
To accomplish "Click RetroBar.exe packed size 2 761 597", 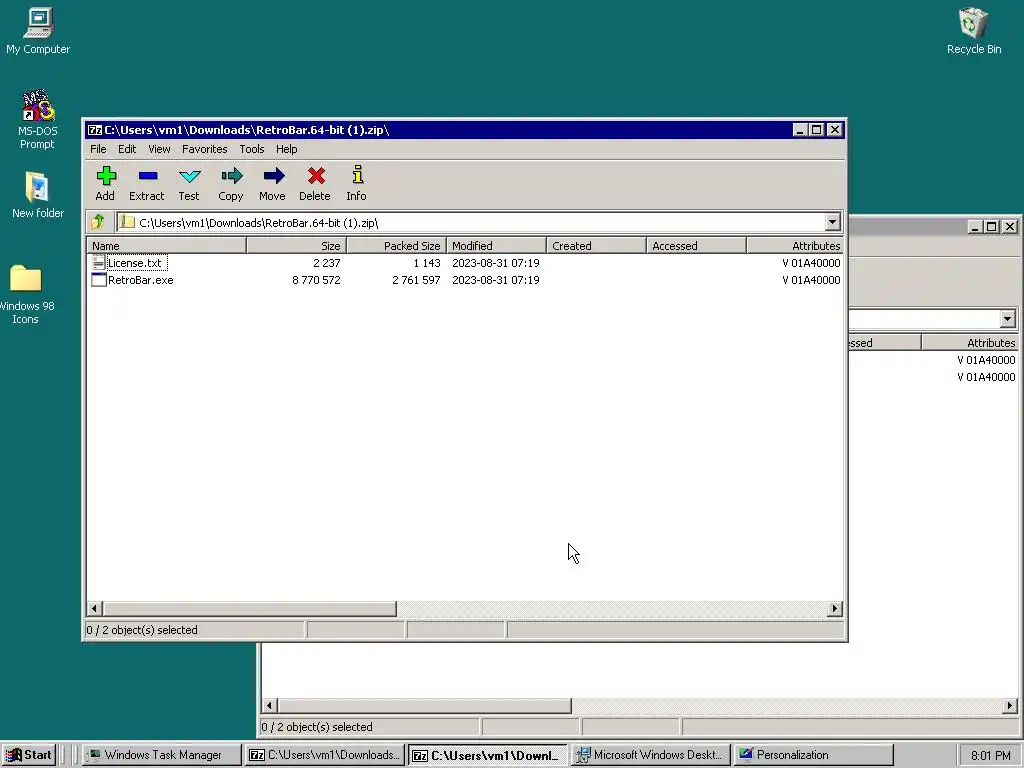I will (x=416, y=280).
